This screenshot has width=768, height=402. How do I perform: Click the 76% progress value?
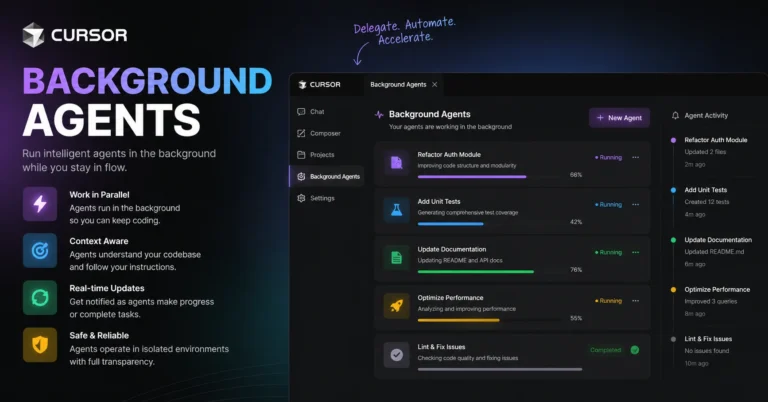[x=576, y=270]
